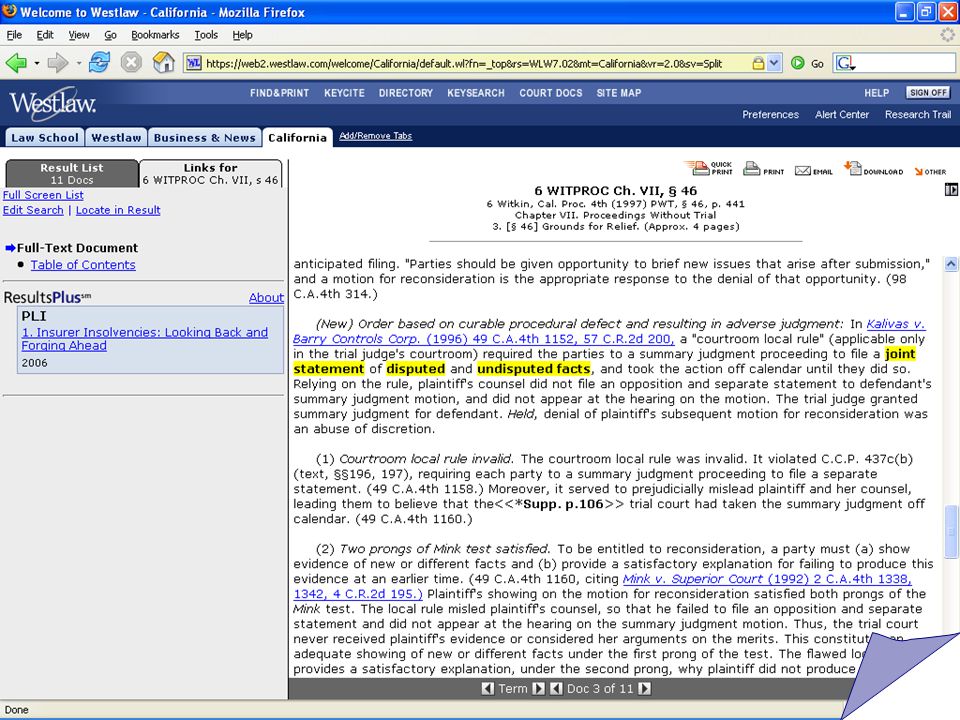Screen dimensions: 960x720
Task: Click the Westlaw logo
Action: pyautogui.click(x=53, y=103)
